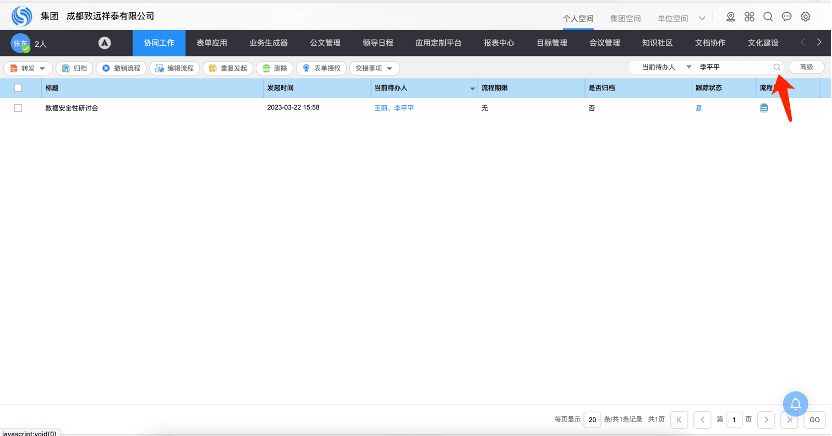
Task: Open the 领导日程 menu tab
Action: (378, 43)
